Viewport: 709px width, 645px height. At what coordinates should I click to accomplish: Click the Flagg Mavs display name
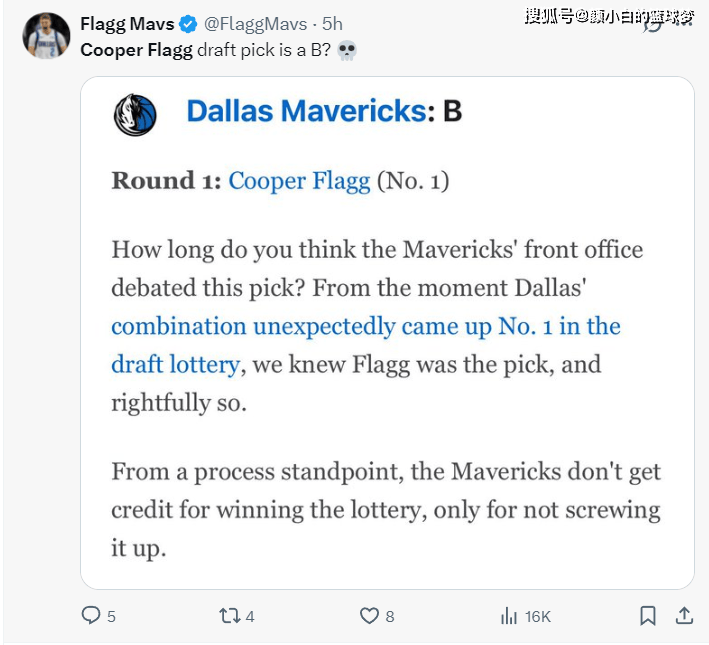126,24
